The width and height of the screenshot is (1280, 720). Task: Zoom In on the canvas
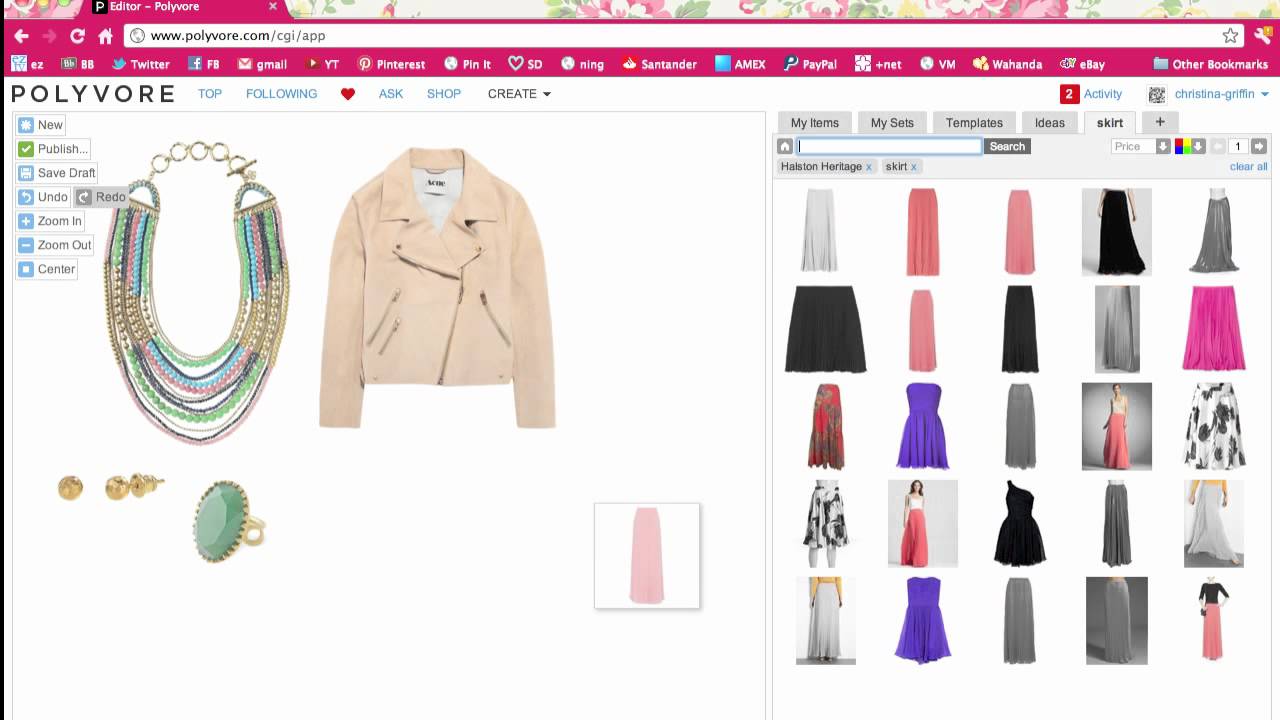50,221
